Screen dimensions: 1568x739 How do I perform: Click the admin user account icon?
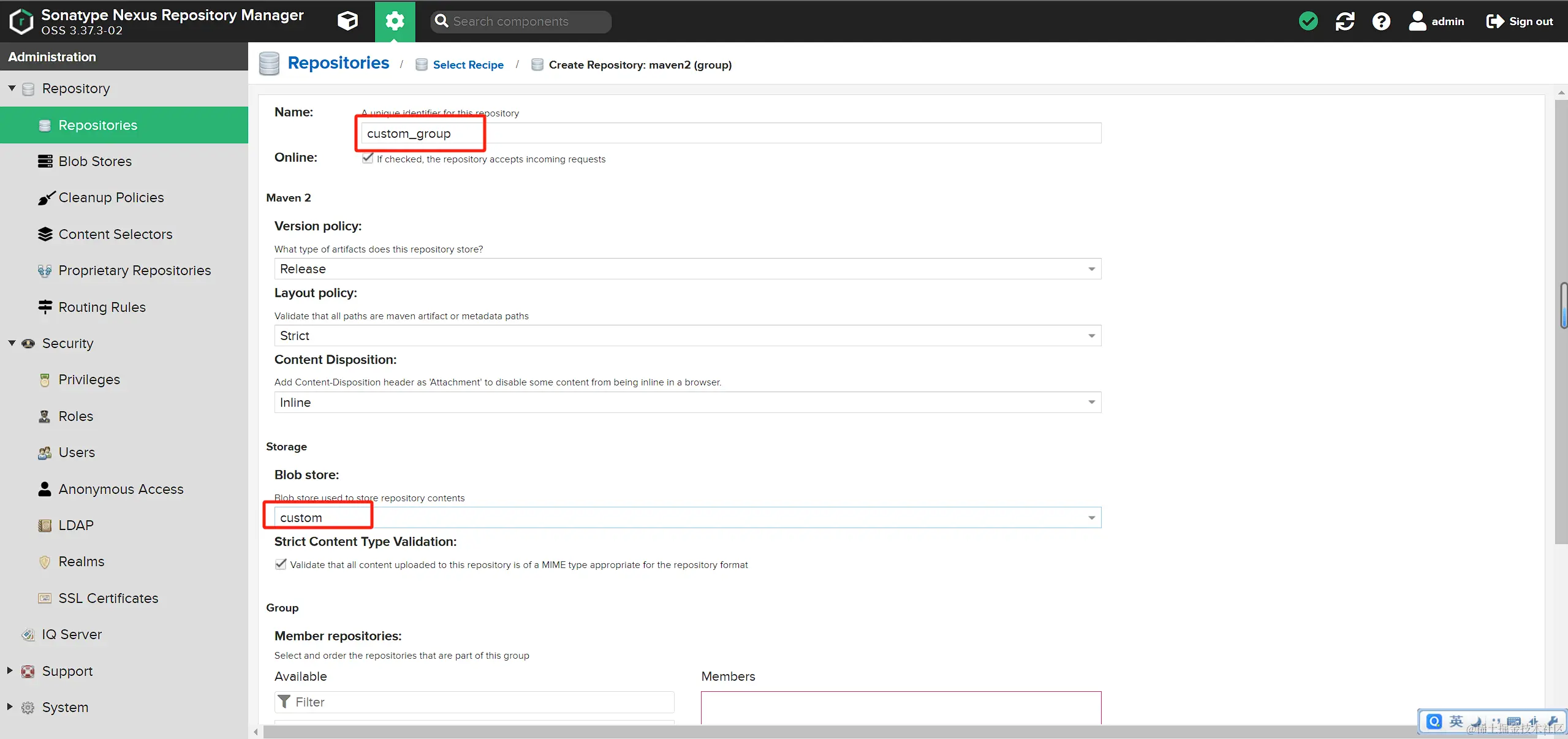(x=1417, y=21)
